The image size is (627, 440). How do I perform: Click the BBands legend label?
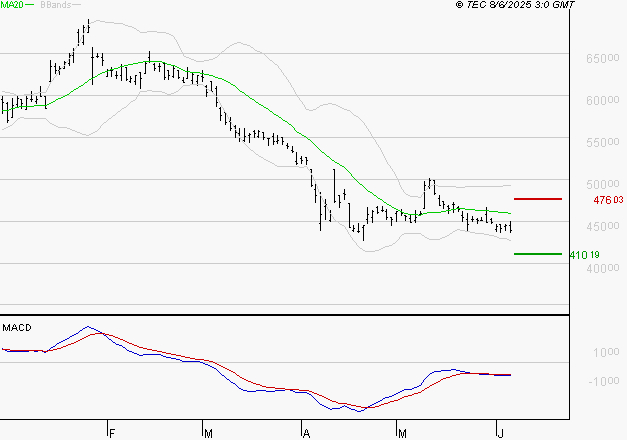(x=56, y=5)
